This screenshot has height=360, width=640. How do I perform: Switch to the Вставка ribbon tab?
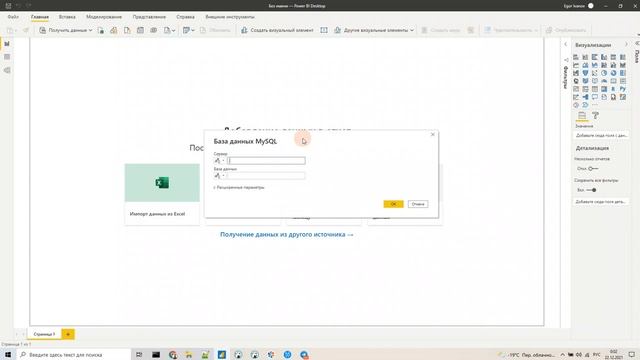(x=67, y=17)
